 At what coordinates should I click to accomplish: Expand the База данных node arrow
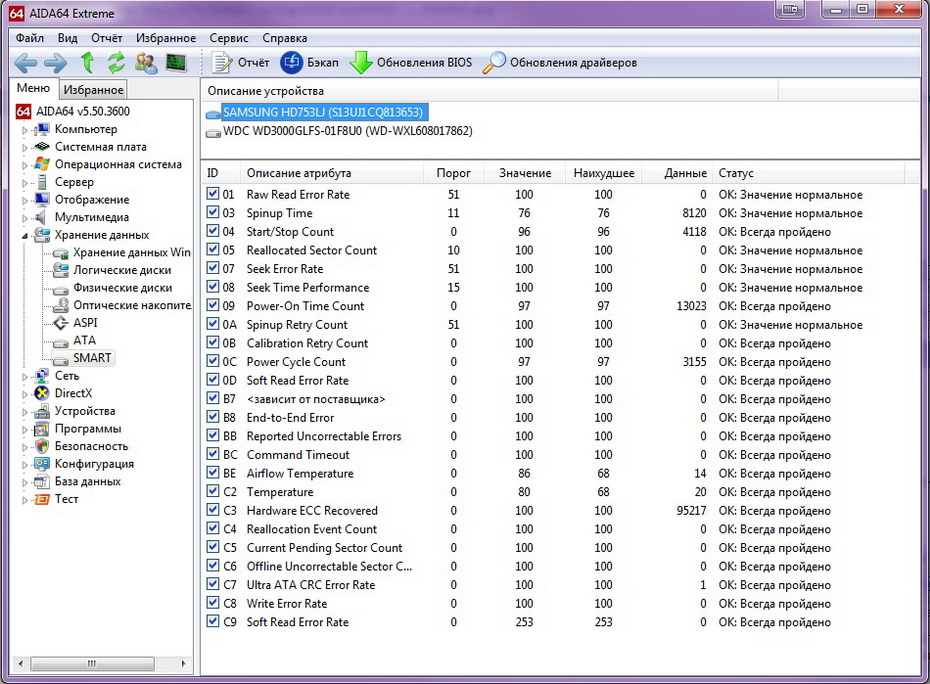pyautogui.click(x=25, y=482)
